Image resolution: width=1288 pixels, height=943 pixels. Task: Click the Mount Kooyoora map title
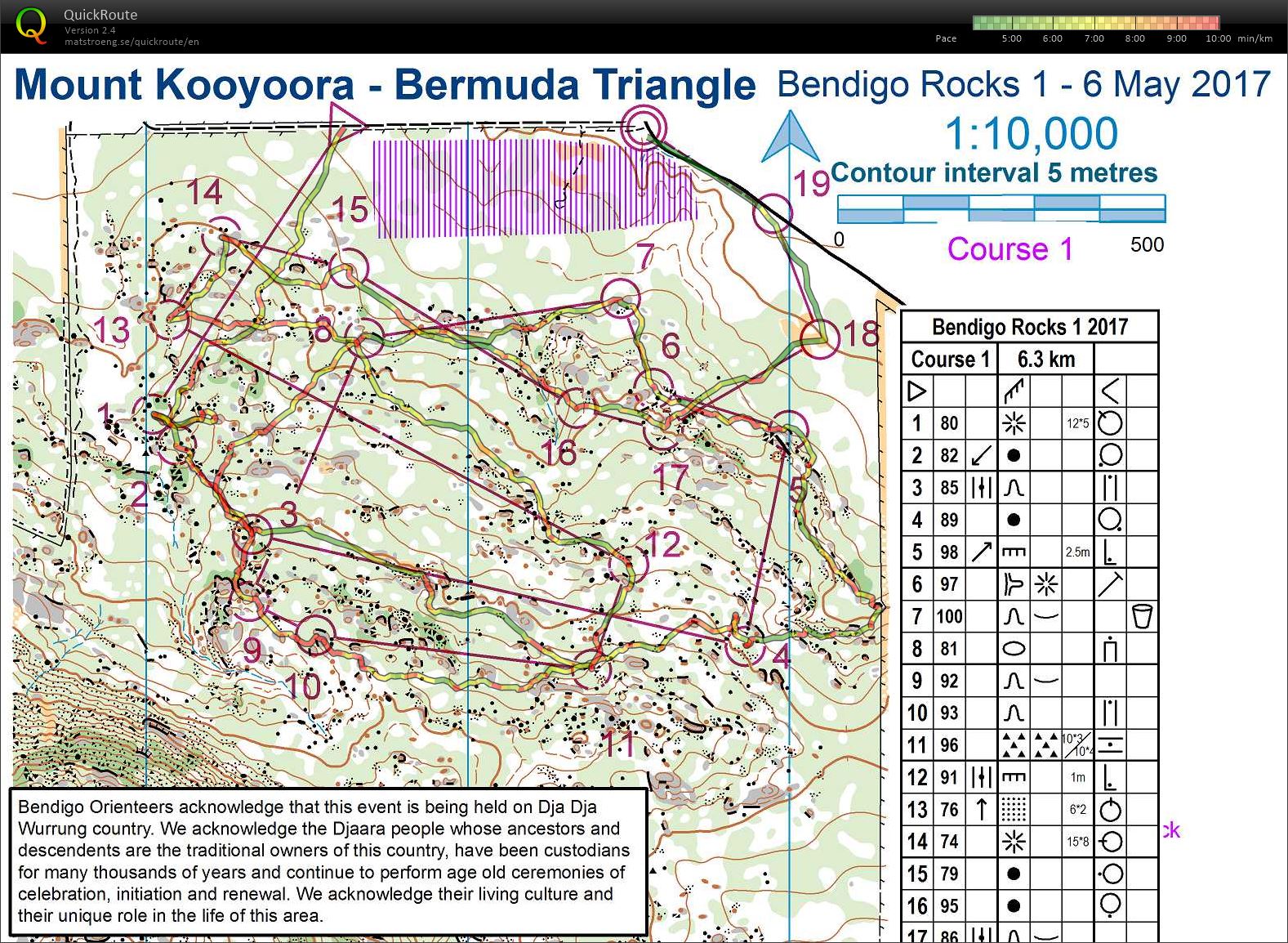tap(385, 85)
